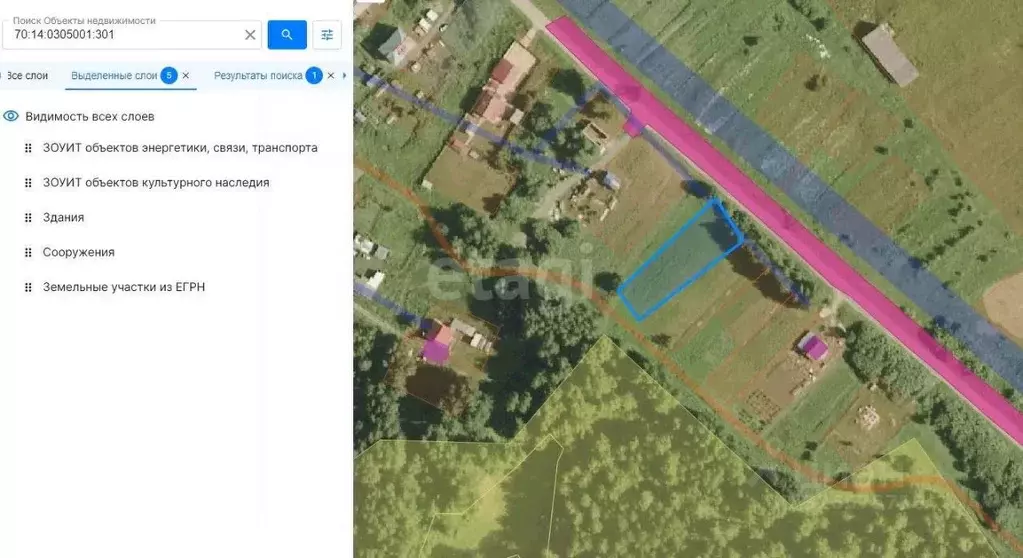This screenshot has height=558, width=1023.
Task: Click the blue-outlined land parcel on map
Action: coord(680,259)
